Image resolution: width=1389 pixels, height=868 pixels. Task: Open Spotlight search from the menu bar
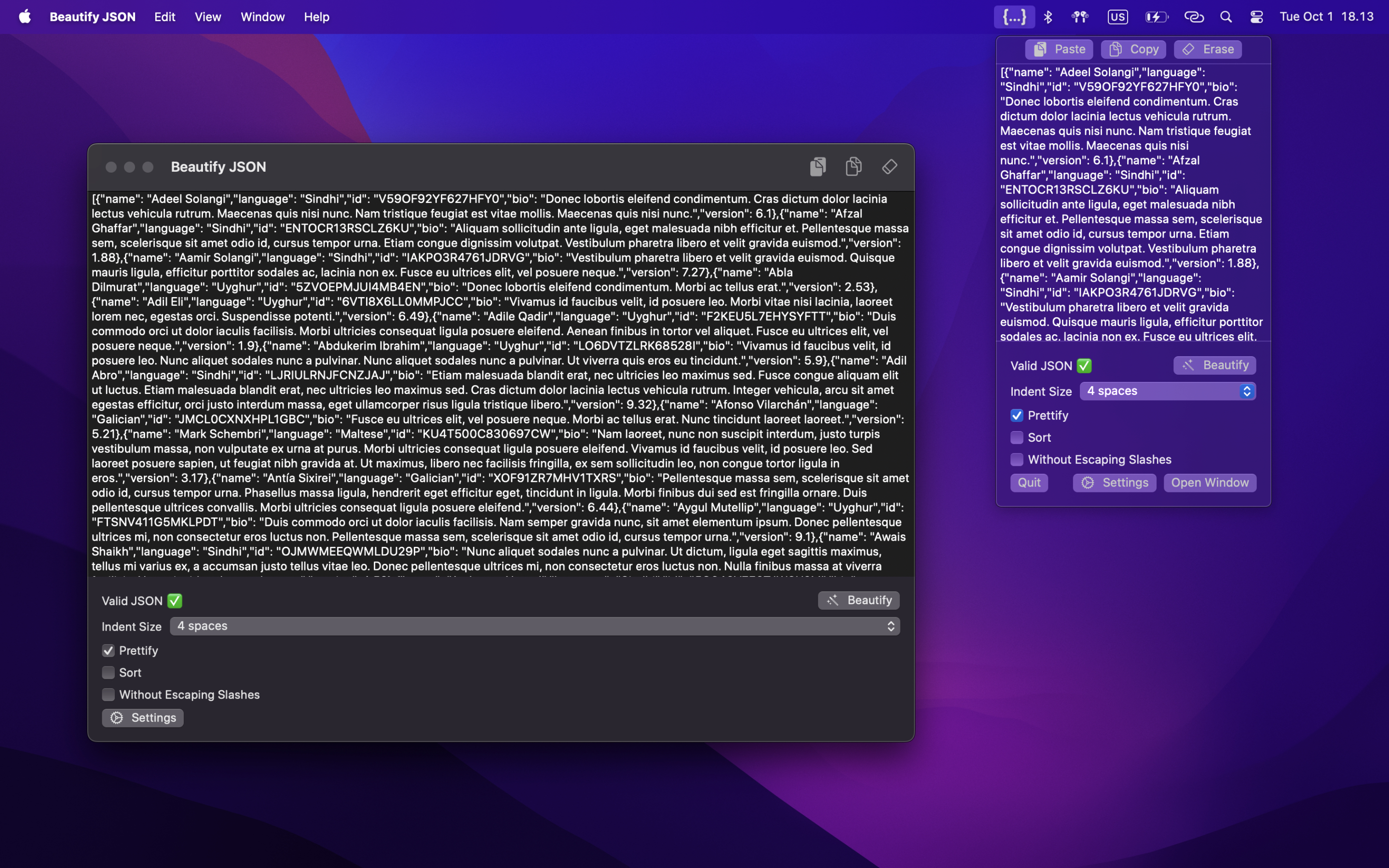[x=1226, y=17]
